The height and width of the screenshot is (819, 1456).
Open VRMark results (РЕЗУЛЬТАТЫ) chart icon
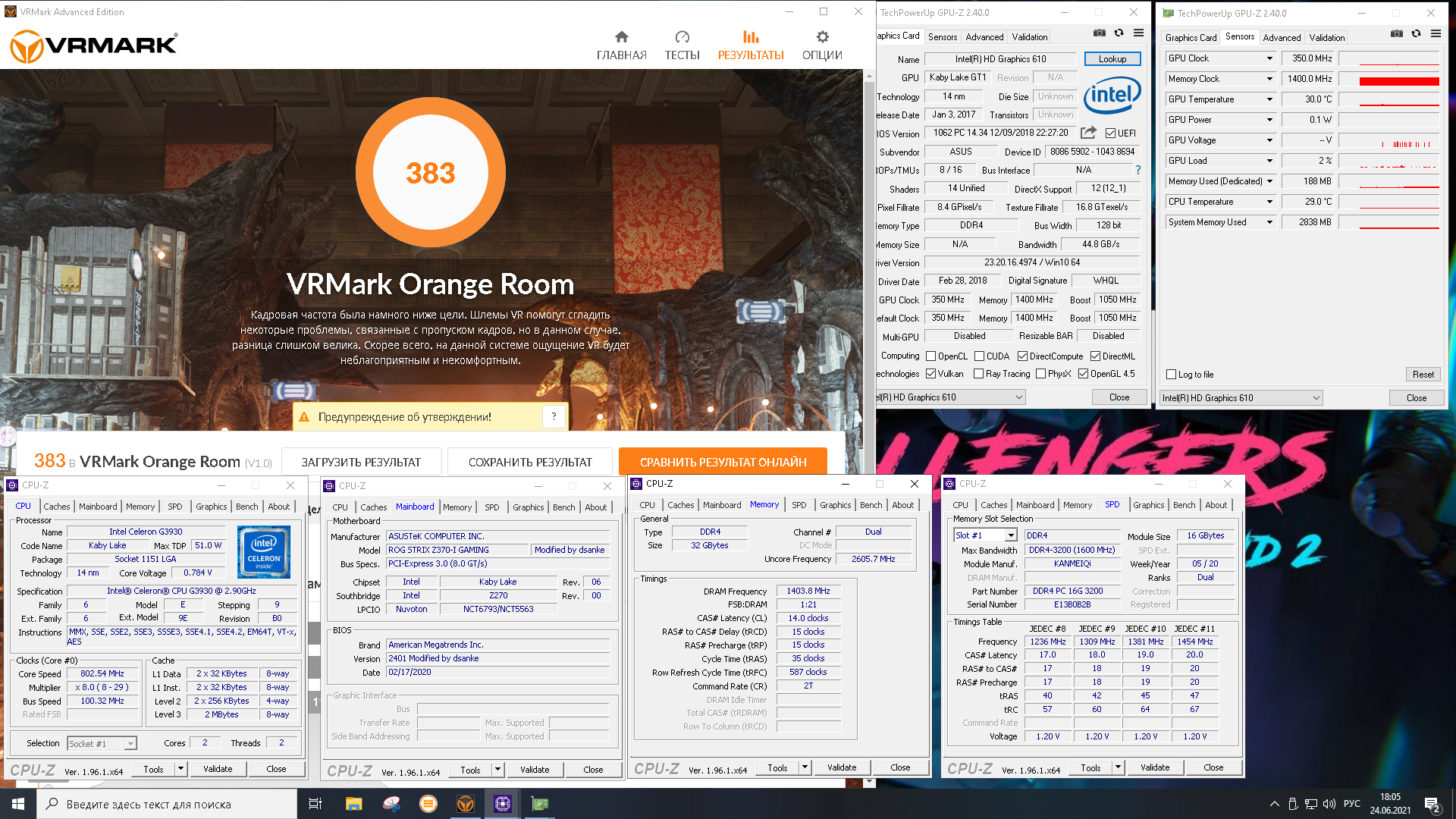pos(751,36)
